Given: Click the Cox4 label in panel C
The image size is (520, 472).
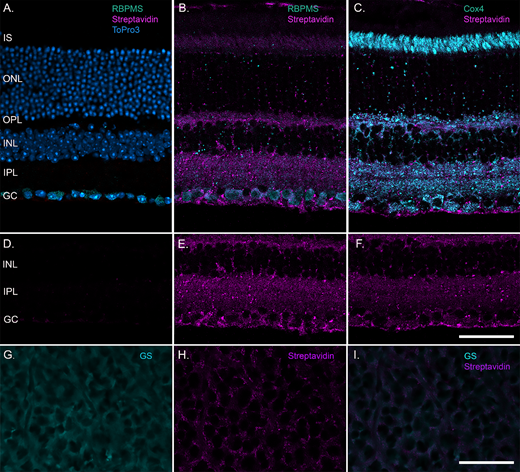Looking at the screenshot, I should 473,9.
